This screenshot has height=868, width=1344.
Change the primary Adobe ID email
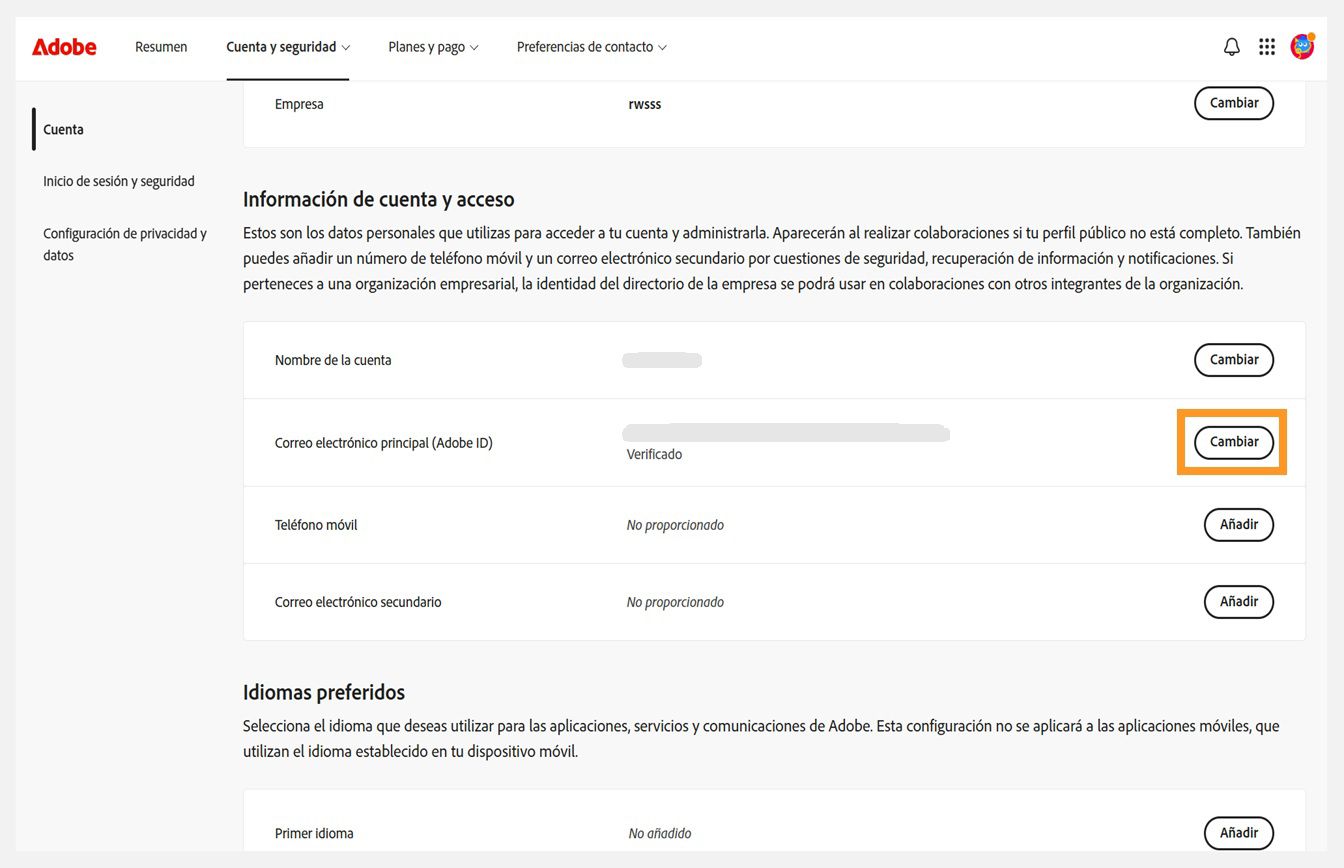point(1233,441)
